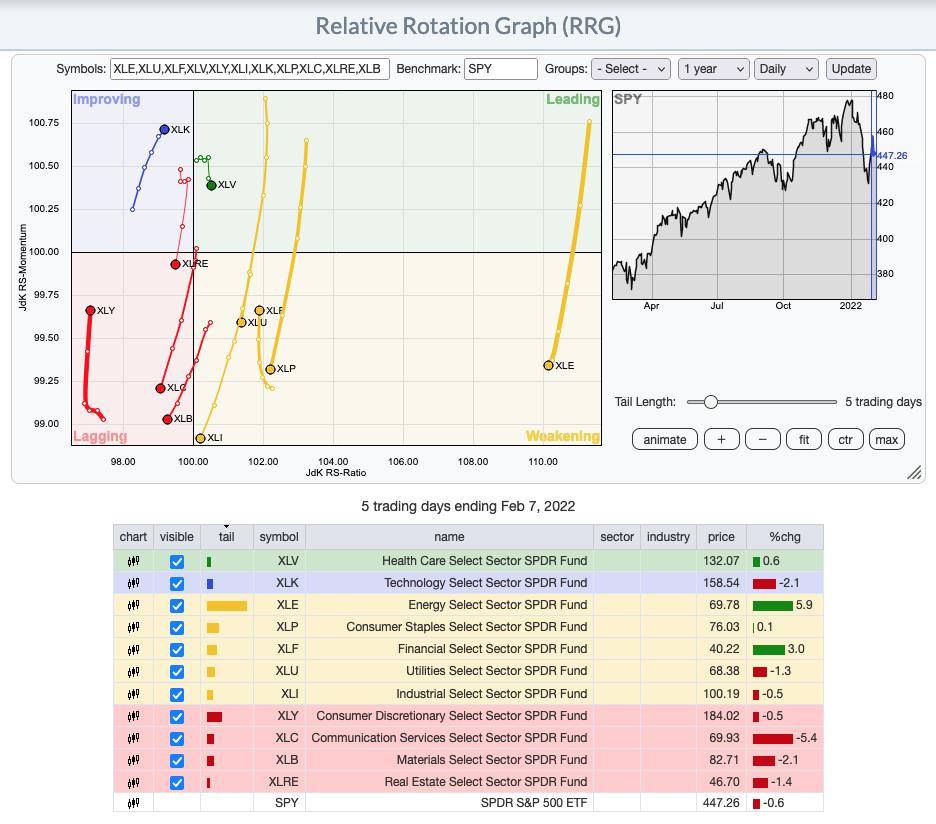
Task: Sort table by %chg column
Action: click(784, 537)
